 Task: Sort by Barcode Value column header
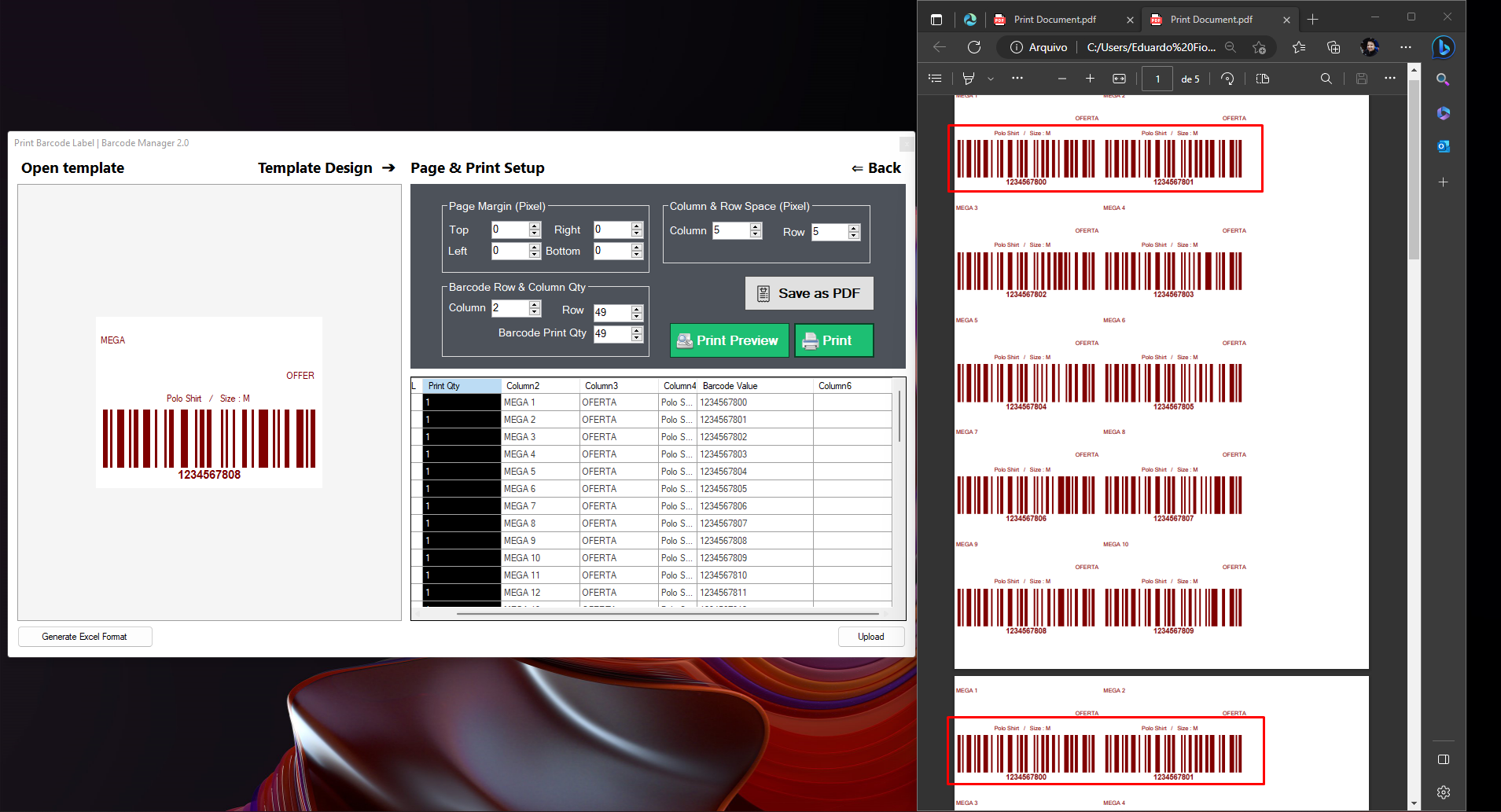tap(755, 386)
